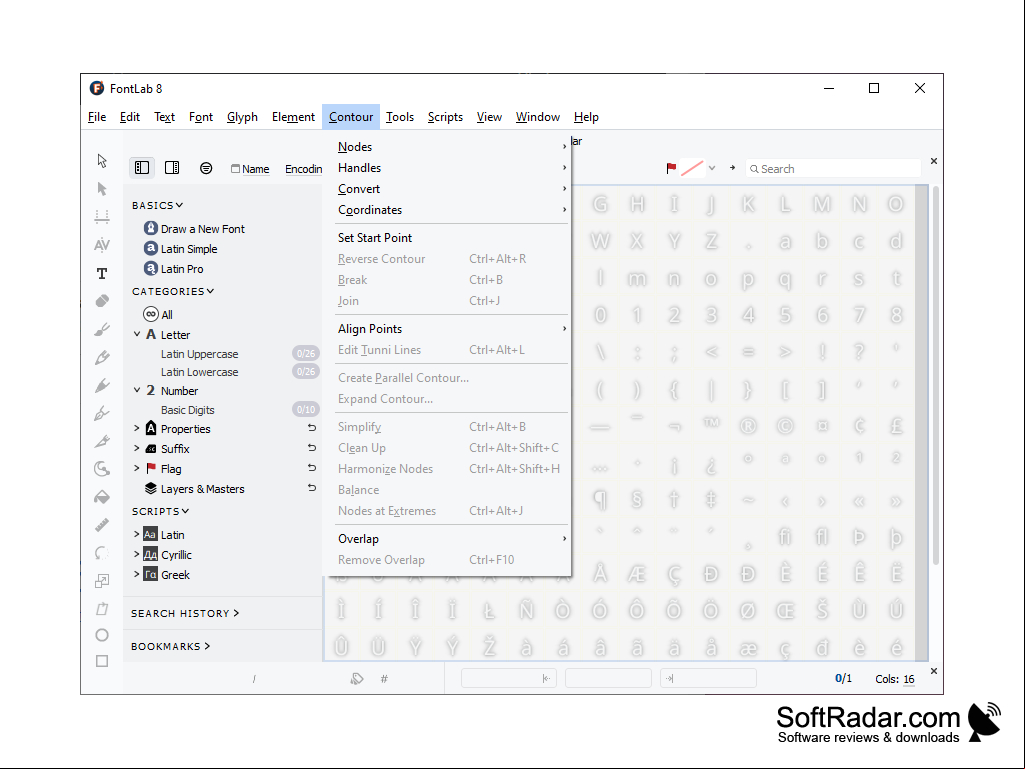1025x769 pixels.
Task: Select the Brush tool
Action: click(x=102, y=330)
